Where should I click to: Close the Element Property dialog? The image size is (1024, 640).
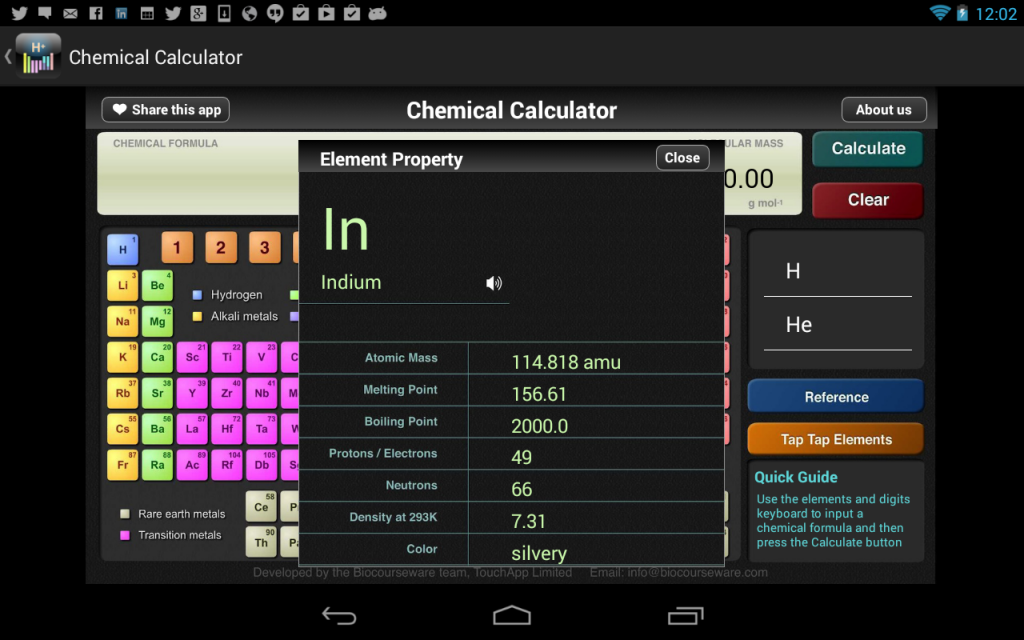(x=682, y=157)
